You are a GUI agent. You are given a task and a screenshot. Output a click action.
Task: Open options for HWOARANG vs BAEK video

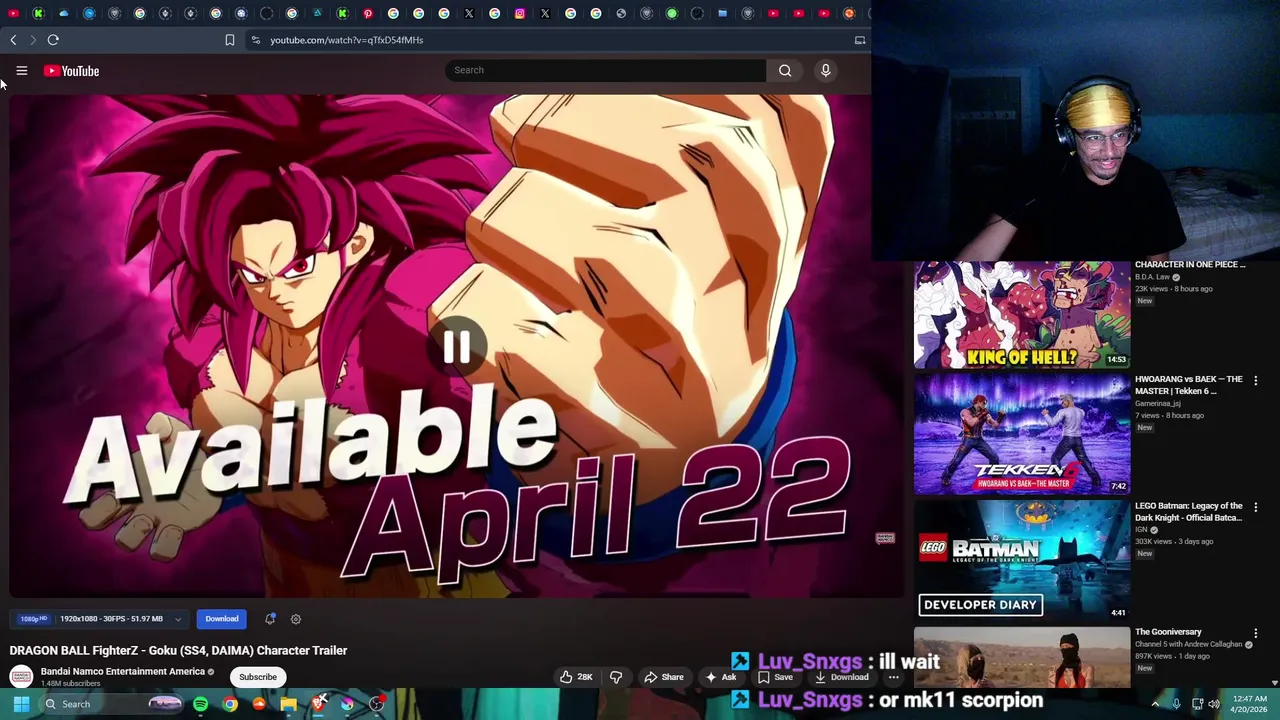click(1256, 381)
